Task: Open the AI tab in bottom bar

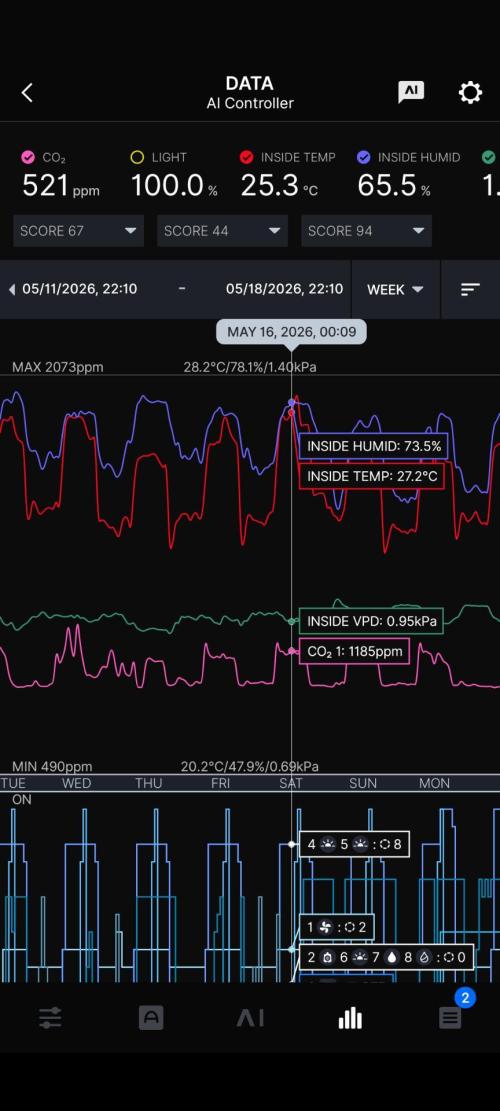Action: [250, 1019]
